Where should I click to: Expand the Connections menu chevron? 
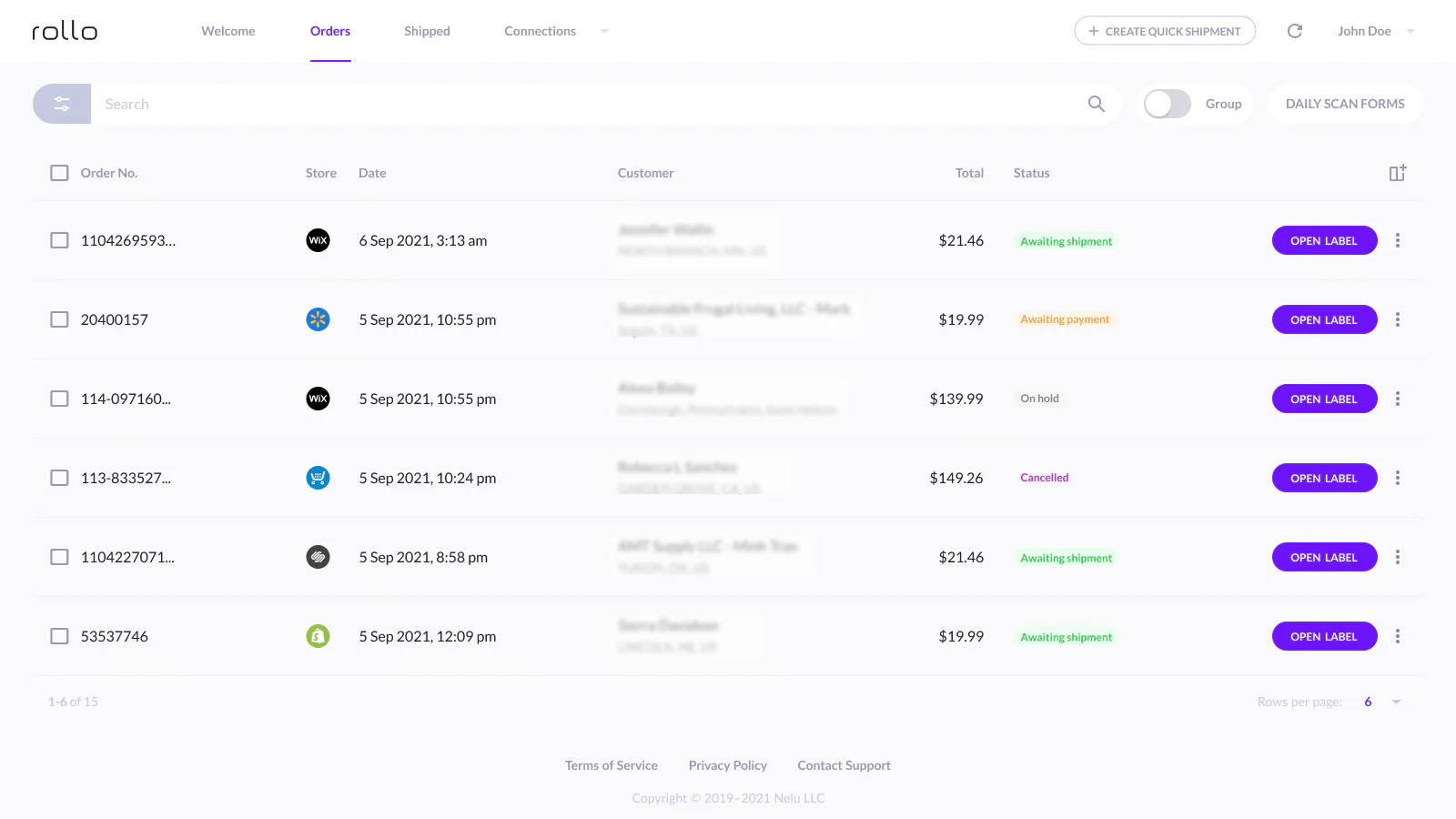605,30
